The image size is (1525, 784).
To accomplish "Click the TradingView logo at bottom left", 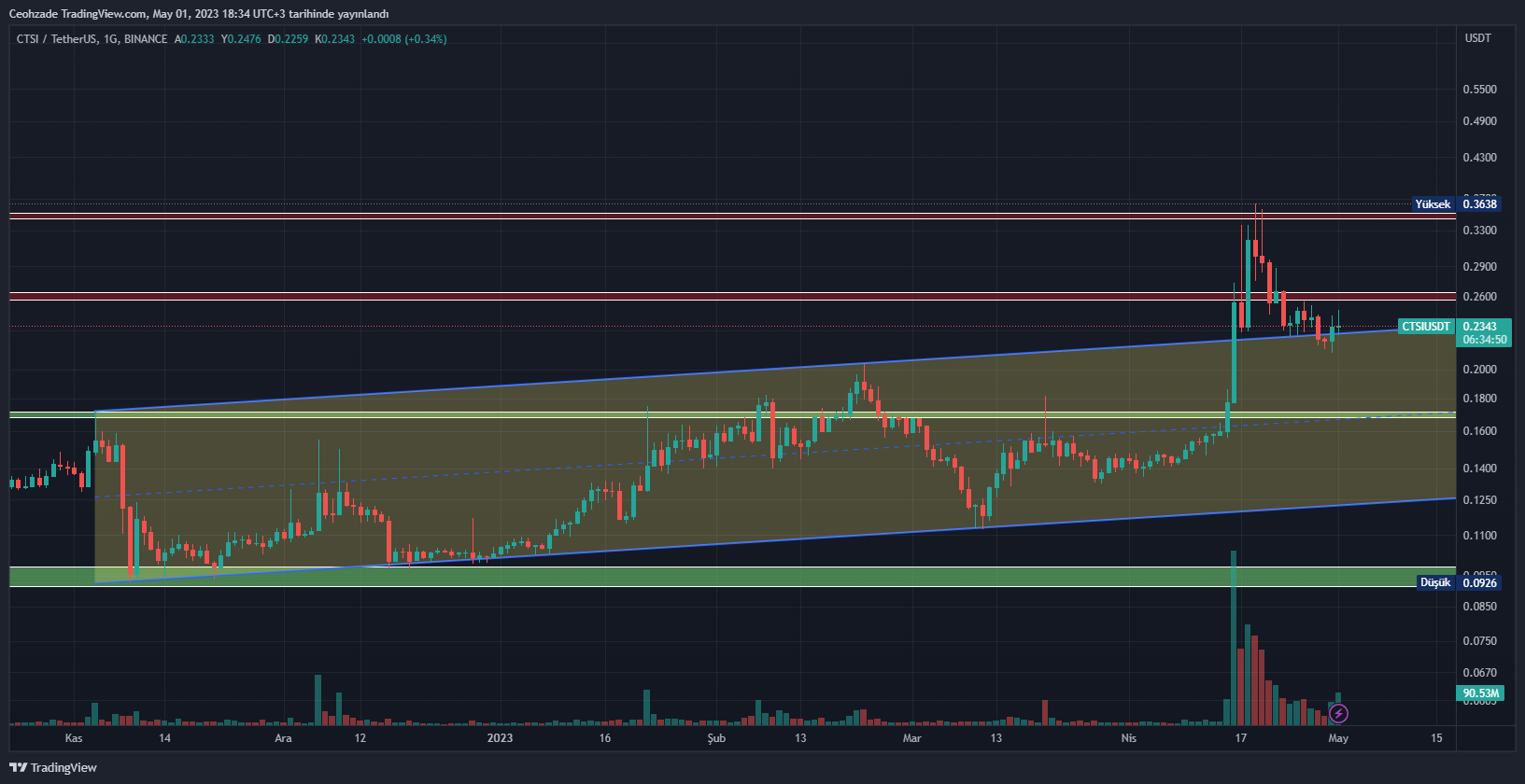I will 53,767.
